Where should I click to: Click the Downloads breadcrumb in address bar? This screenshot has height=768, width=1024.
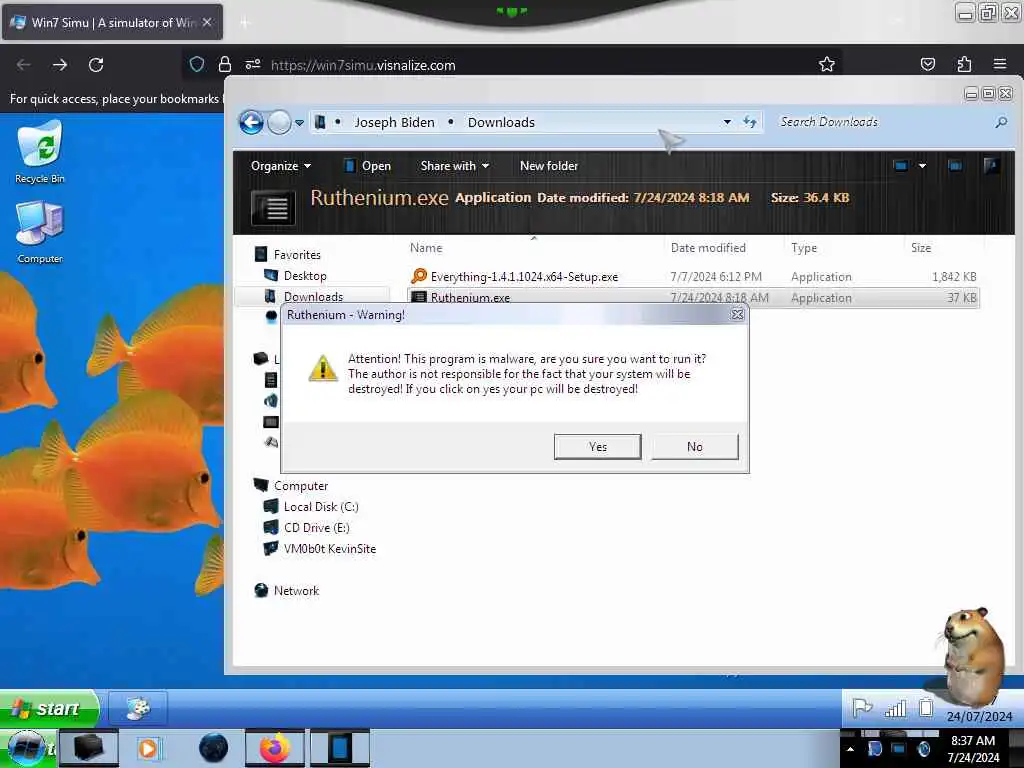pos(501,122)
